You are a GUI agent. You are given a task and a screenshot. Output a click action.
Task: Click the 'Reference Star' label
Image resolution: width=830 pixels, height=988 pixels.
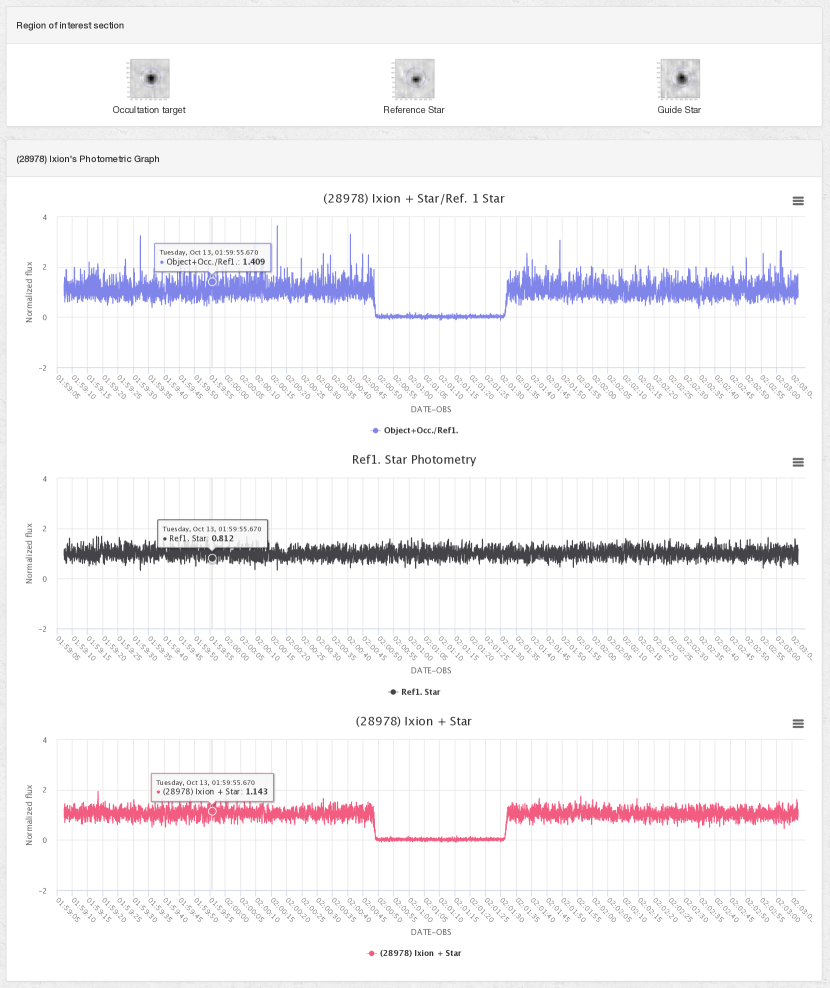click(414, 110)
